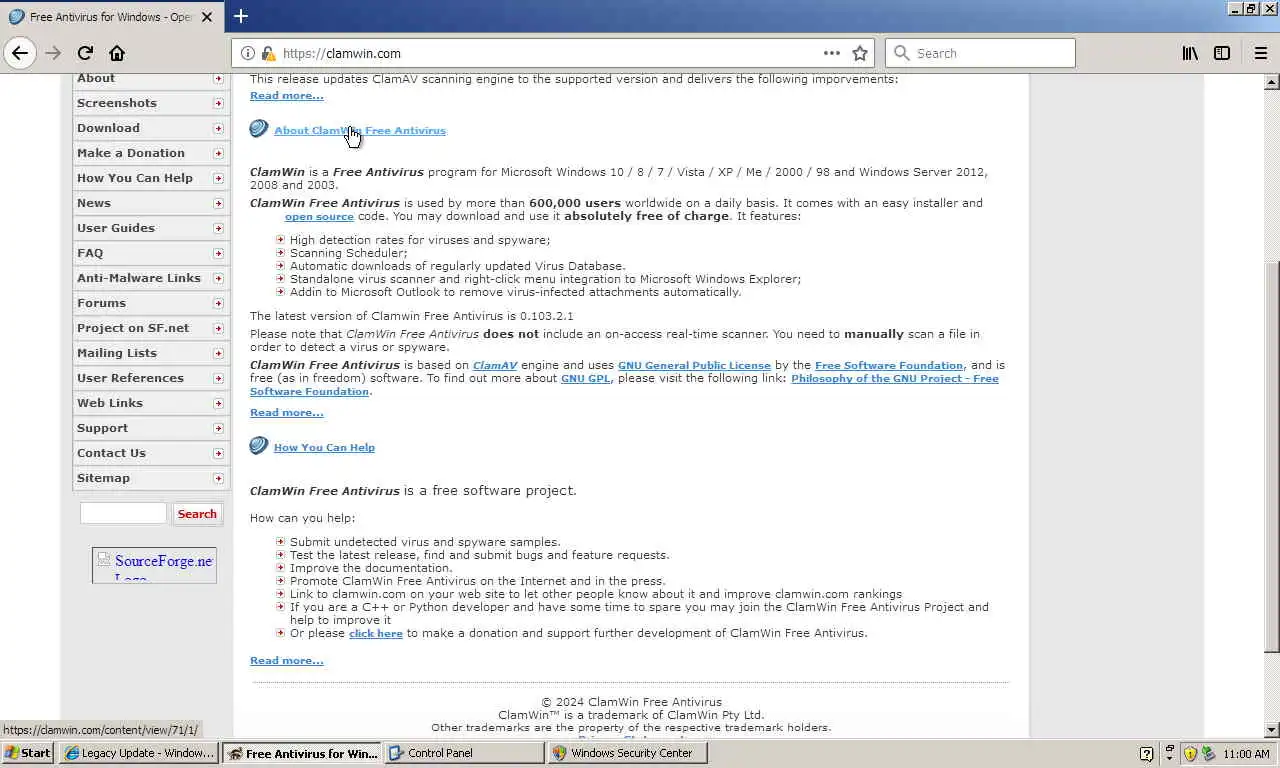Click Read more below the help list
The image size is (1280, 768).
pyautogui.click(x=287, y=660)
